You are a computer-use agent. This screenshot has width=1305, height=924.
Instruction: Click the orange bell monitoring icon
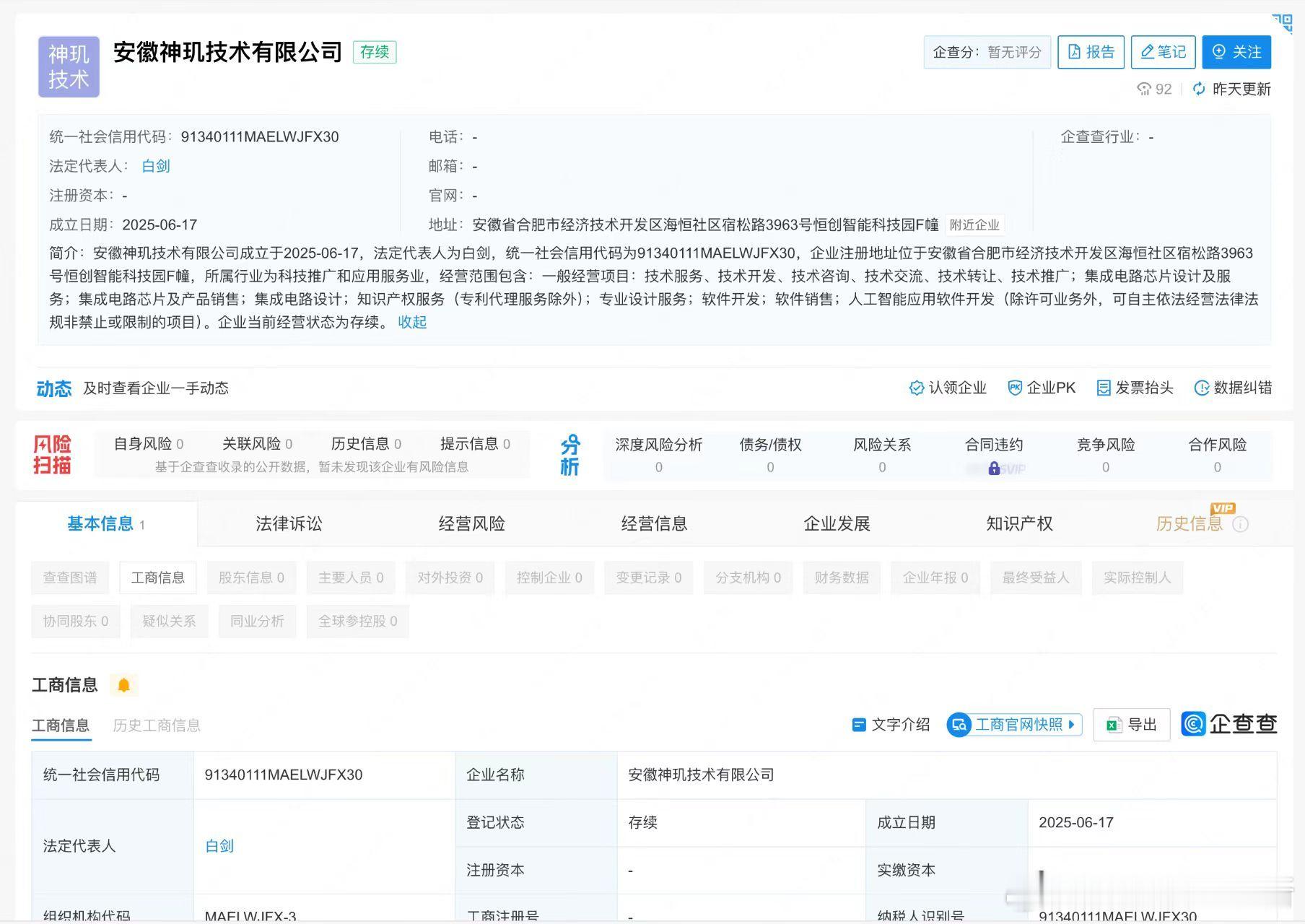point(123,685)
